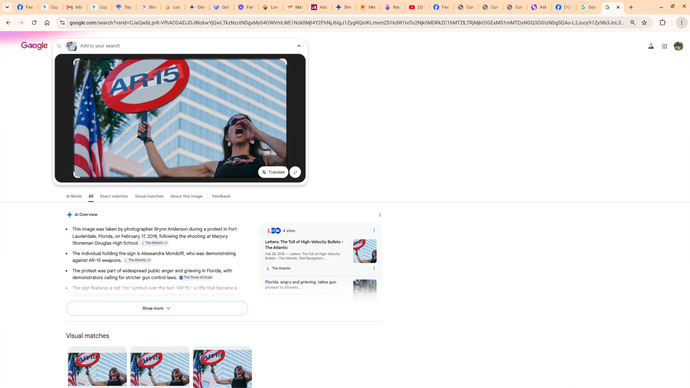This screenshot has height=388, width=690.
Task: Open AI Overview three-dot options
Action: (380, 215)
